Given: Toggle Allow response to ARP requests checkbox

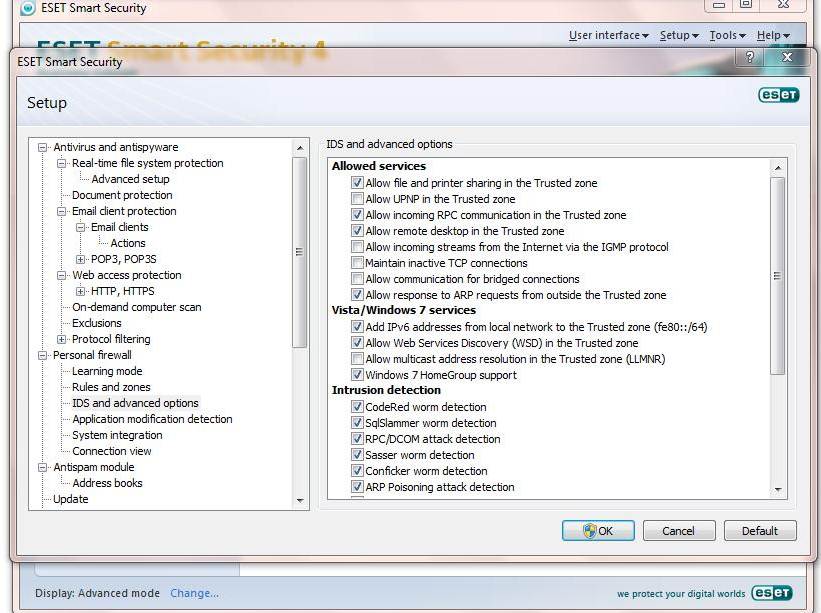Looking at the screenshot, I should click(357, 295).
